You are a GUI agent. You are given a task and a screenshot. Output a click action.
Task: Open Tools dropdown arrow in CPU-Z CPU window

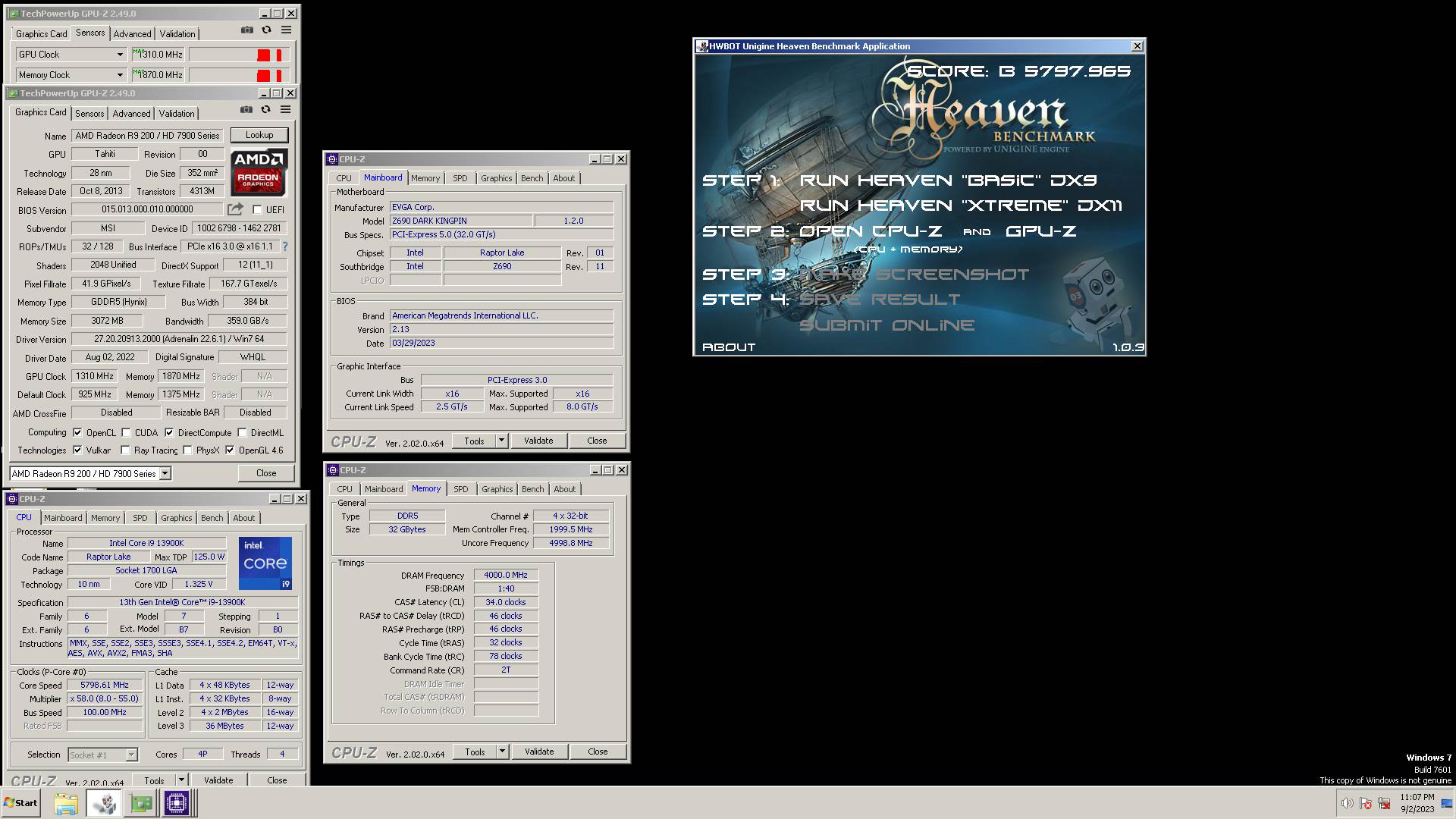pyautogui.click(x=181, y=780)
